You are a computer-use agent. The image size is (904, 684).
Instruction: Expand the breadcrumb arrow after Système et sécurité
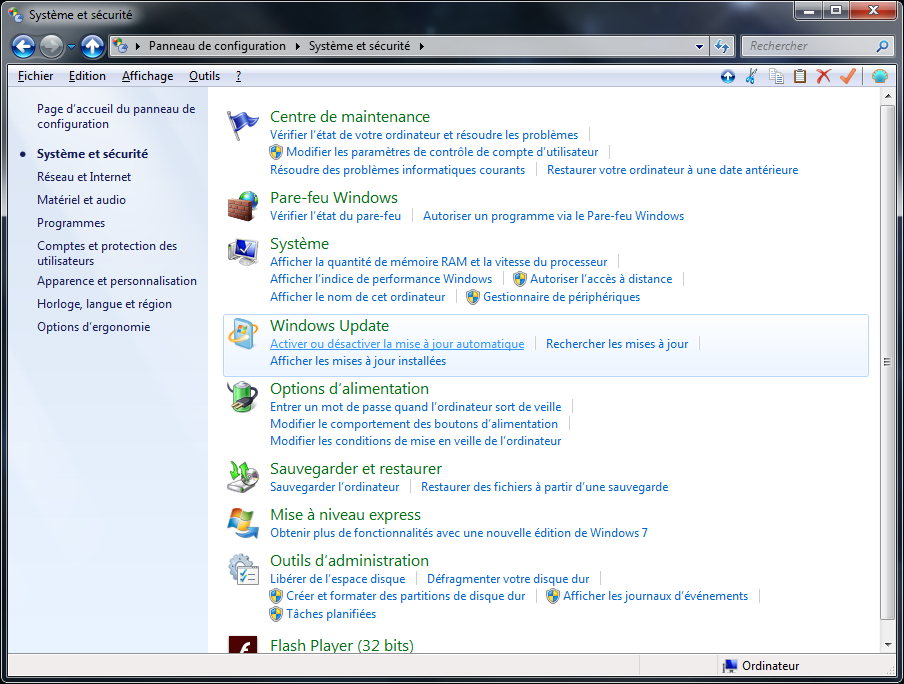(x=421, y=46)
